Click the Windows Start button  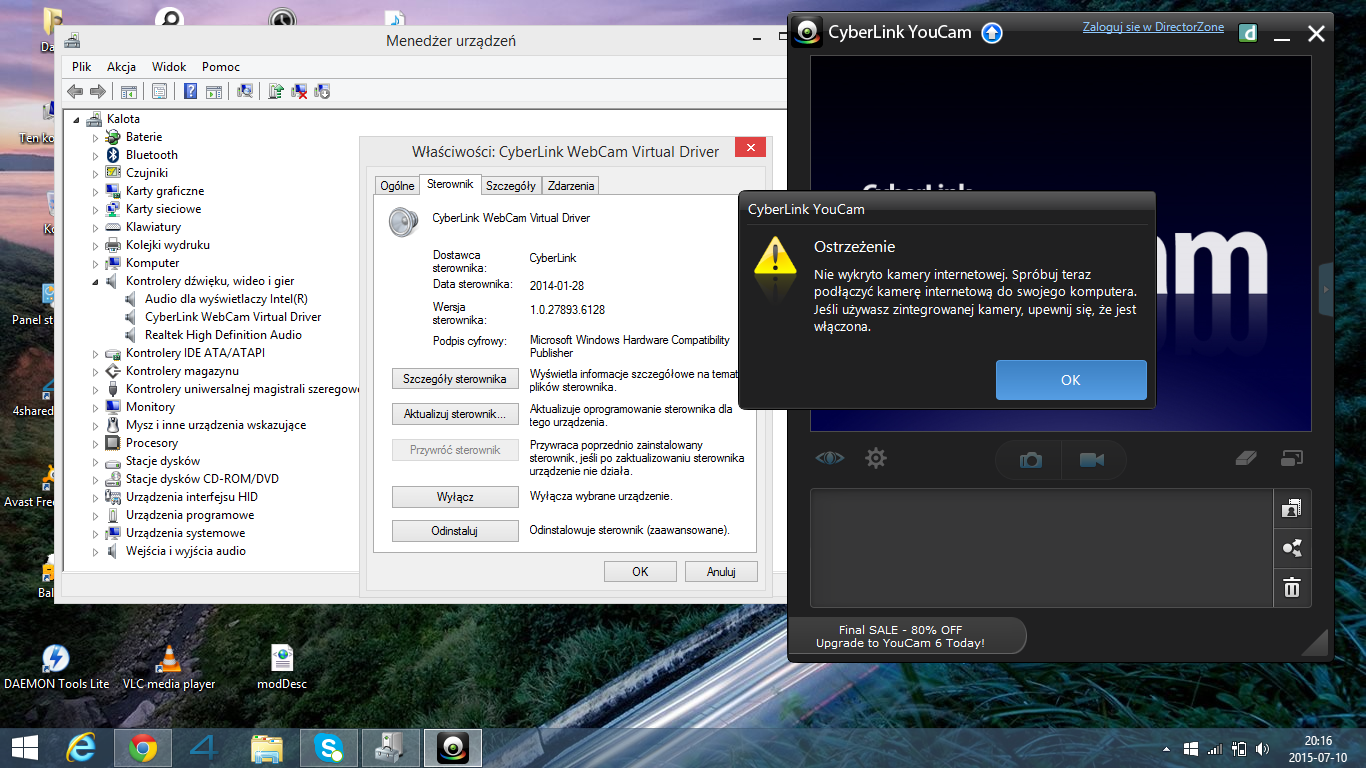[x=24, y=747]
